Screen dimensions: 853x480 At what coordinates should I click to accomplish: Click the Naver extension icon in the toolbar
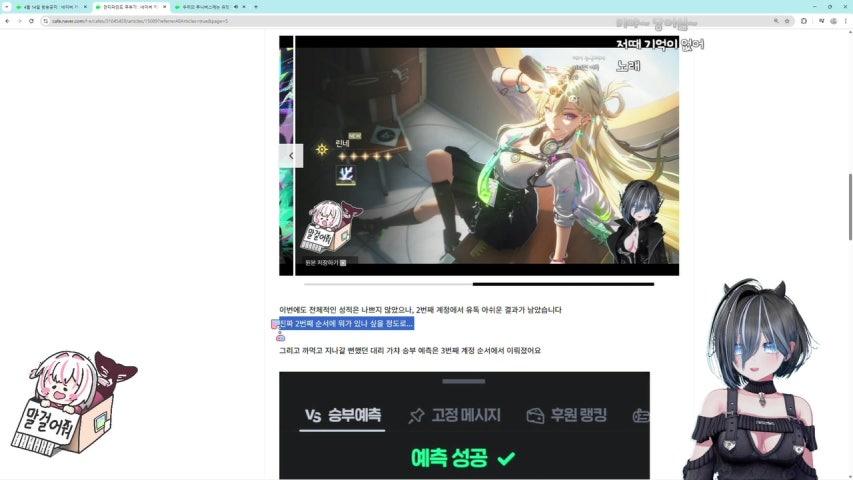point(821,21)
